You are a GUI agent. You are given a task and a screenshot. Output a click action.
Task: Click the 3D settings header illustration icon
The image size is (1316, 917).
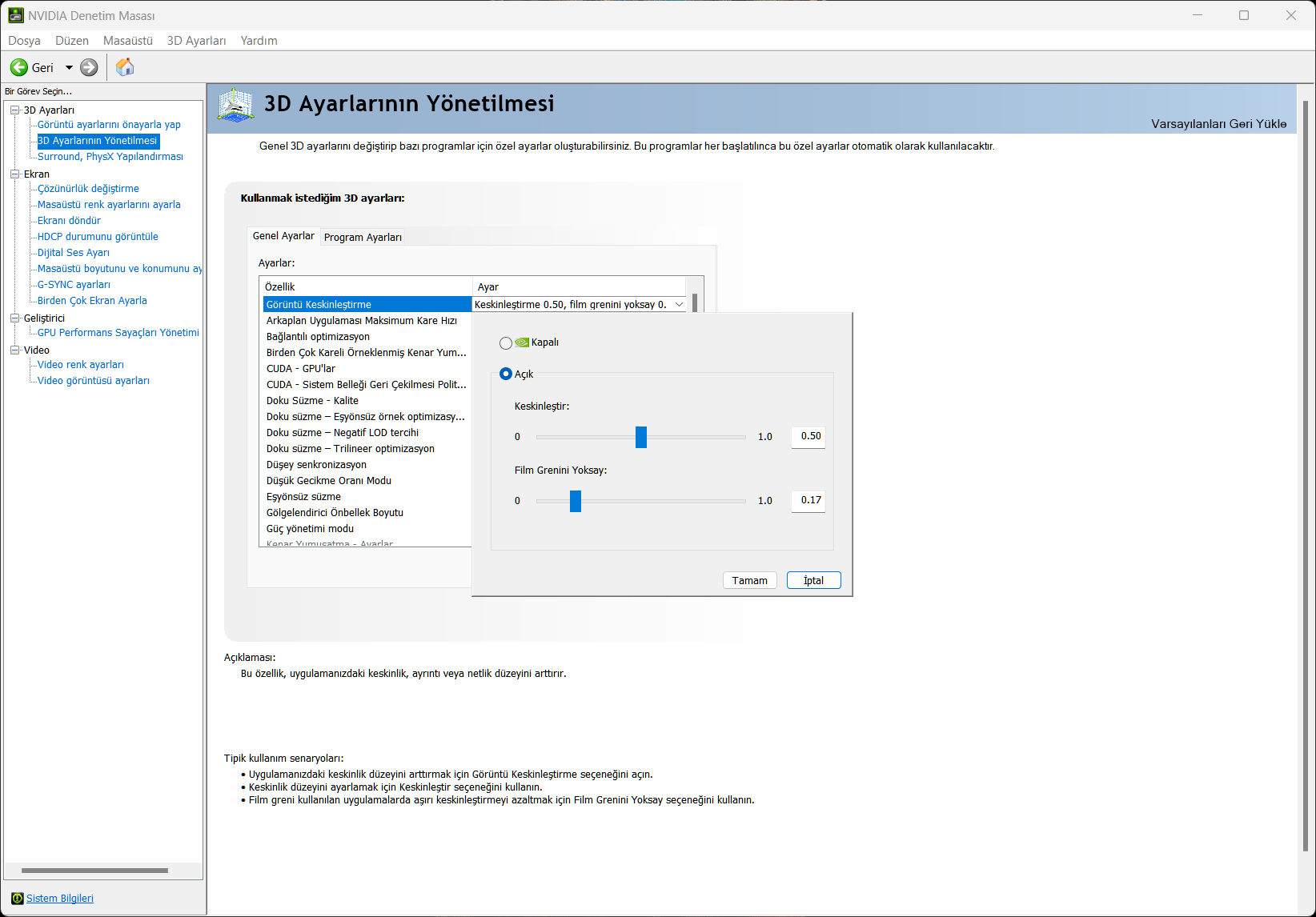tap(235, 105)
